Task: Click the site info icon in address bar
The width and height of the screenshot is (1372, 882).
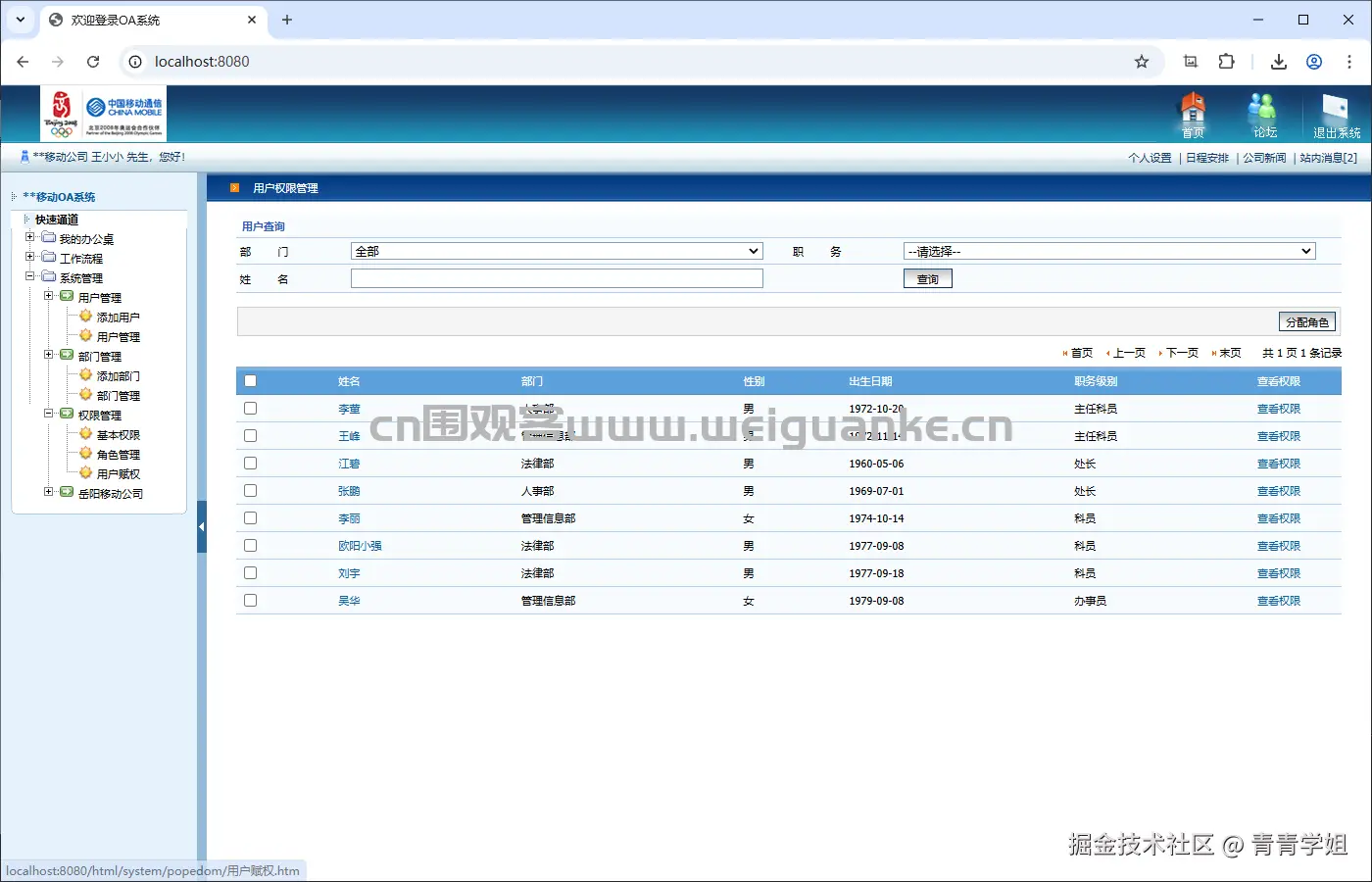Action: pyautogui.click(x=135, y=62)
